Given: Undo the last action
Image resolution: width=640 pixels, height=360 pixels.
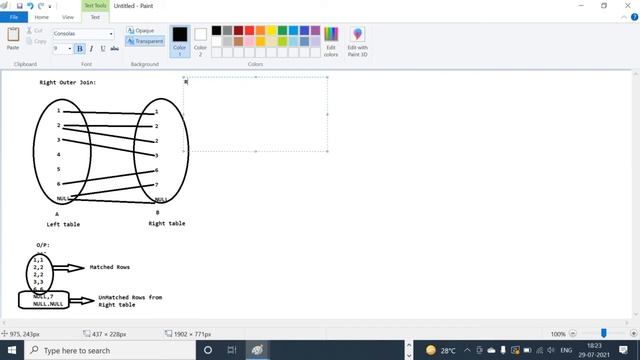Looking at the screenshot, I should (x=30, y=6).
